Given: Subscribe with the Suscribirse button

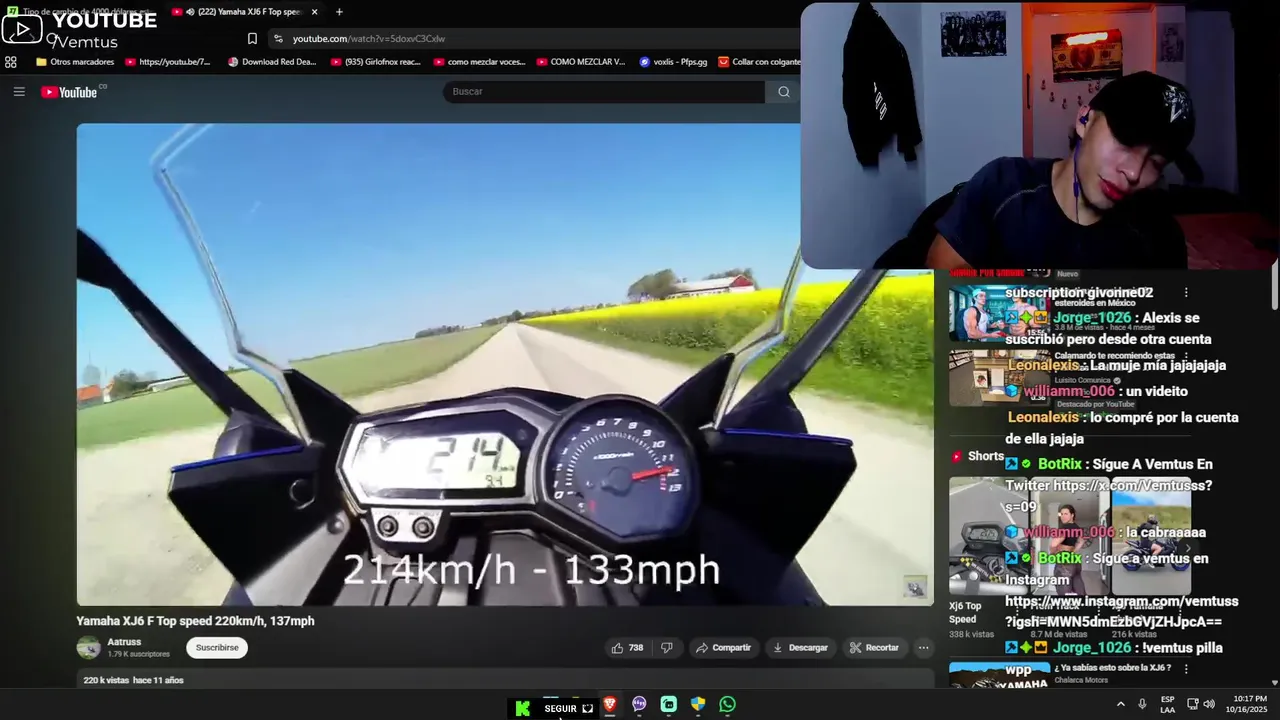Looking at the screenshot, I should (x=217, y=648).
